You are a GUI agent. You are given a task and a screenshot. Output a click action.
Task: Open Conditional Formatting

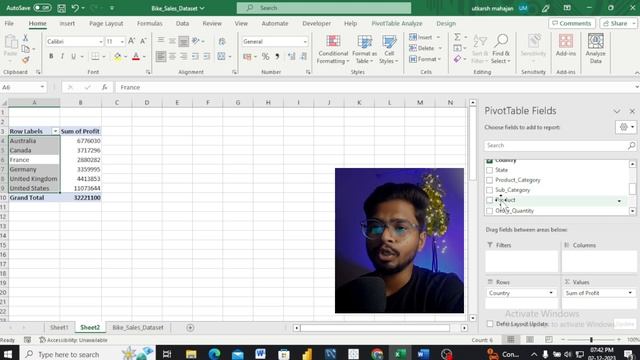click(333, 49)
